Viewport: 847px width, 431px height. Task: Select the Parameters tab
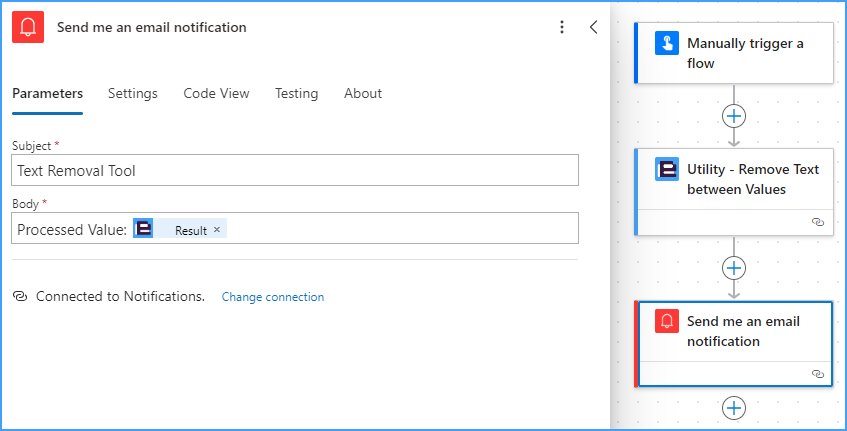point(48,93)
